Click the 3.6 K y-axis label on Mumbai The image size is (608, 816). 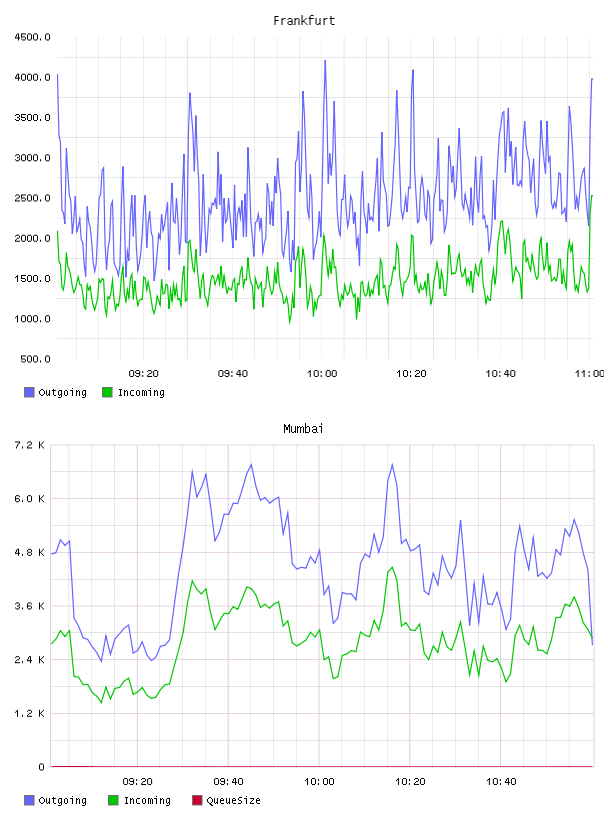tap(29, 606)
